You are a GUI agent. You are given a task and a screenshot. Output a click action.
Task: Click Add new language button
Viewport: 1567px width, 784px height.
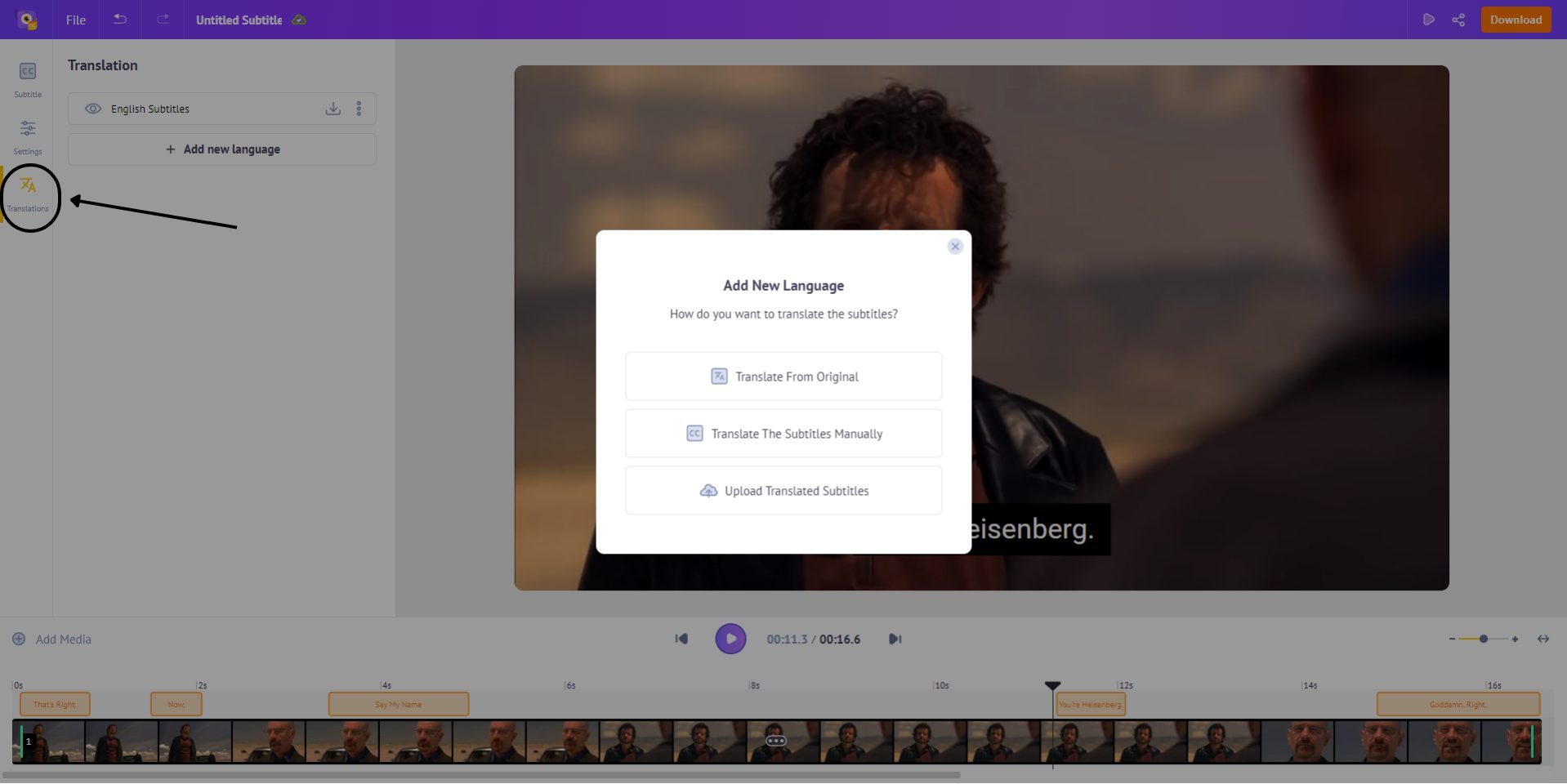222,149
